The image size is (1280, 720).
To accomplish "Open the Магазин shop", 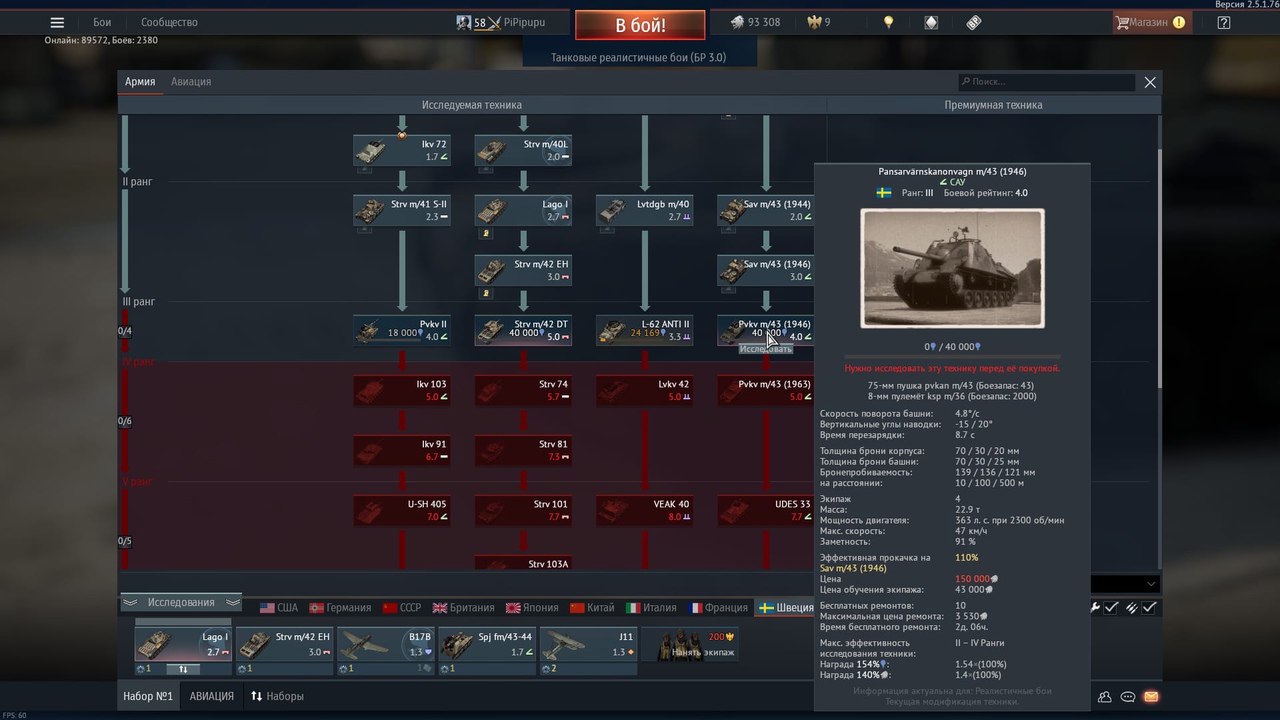I will [1150, 22].
